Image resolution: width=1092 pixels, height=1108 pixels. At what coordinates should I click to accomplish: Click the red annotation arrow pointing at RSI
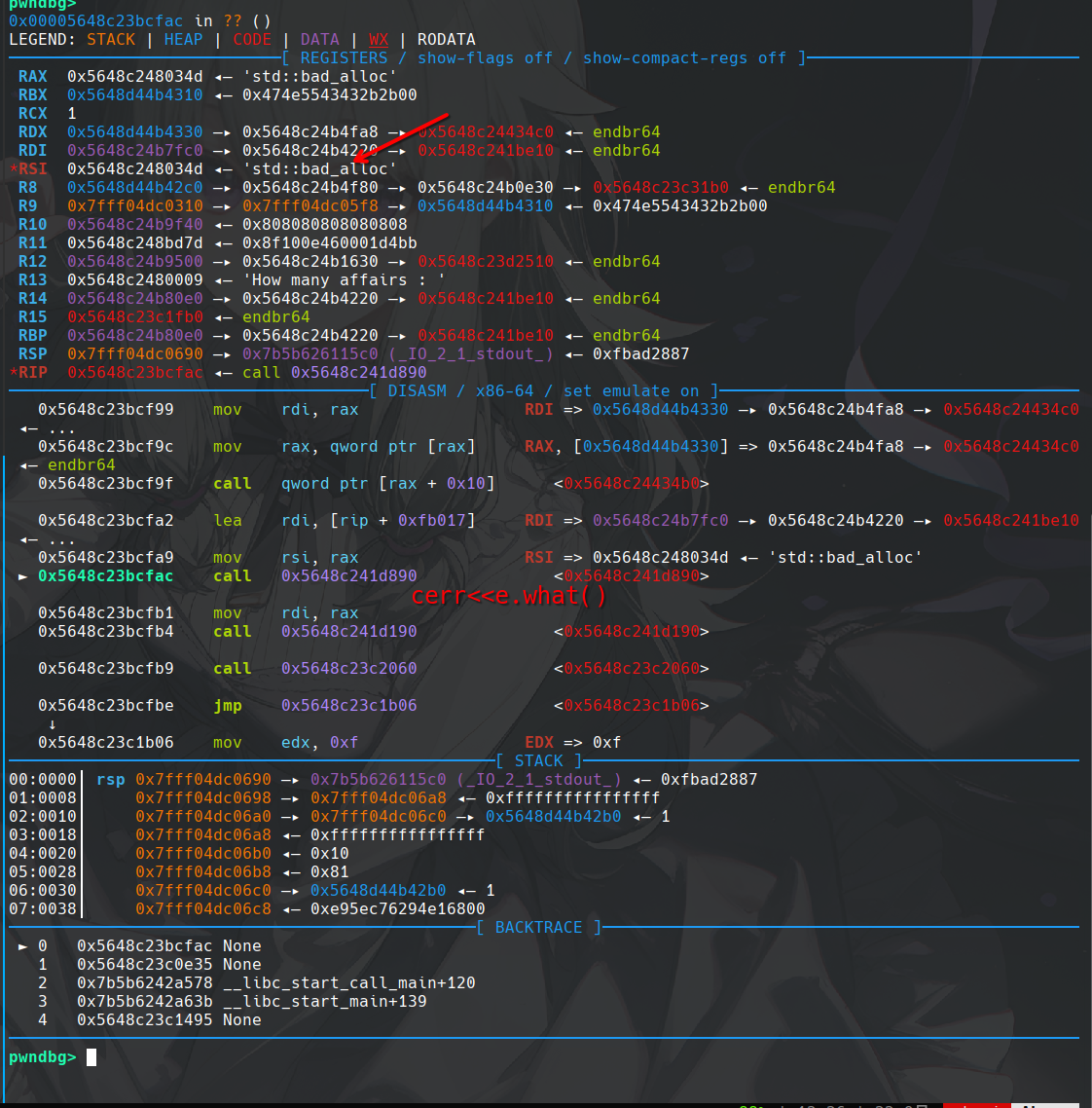pyautogui.click(x=404, y=134)
